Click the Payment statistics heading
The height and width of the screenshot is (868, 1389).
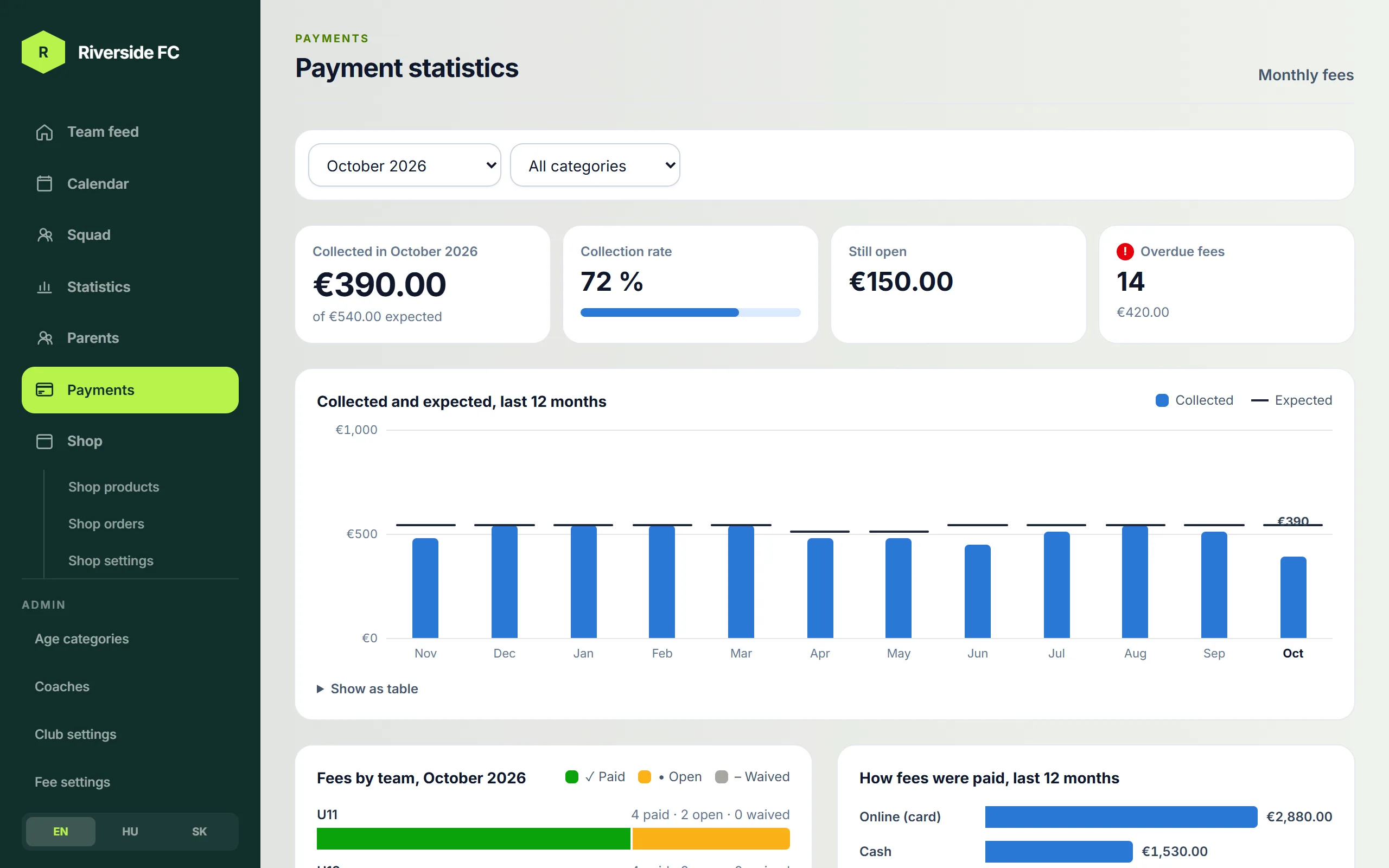407,68
